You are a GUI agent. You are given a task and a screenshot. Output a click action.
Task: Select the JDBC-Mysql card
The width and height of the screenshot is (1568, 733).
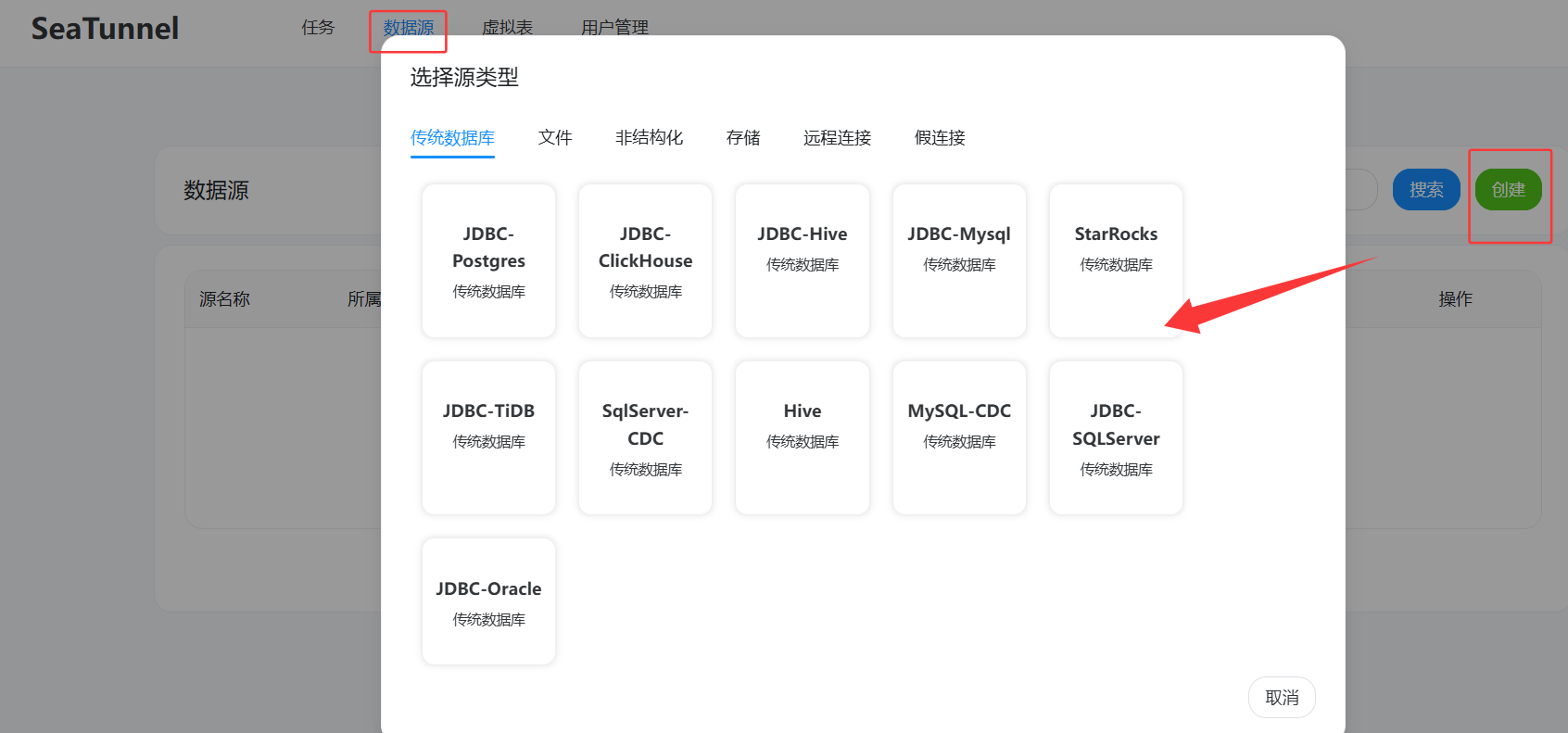click(x=959, y=260)
